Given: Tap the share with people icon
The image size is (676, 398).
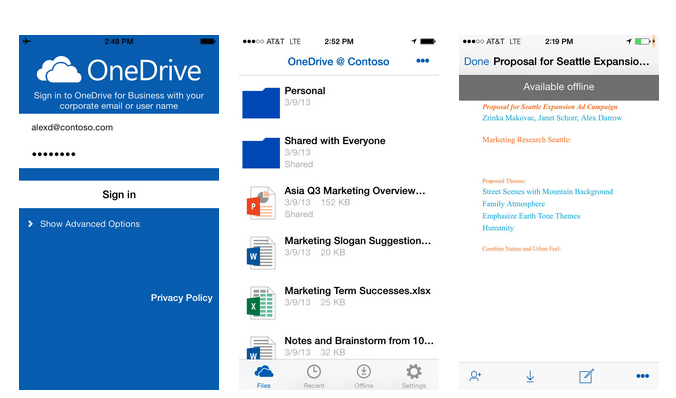Looking at the screenshot, I should click(x=475, y=376).
